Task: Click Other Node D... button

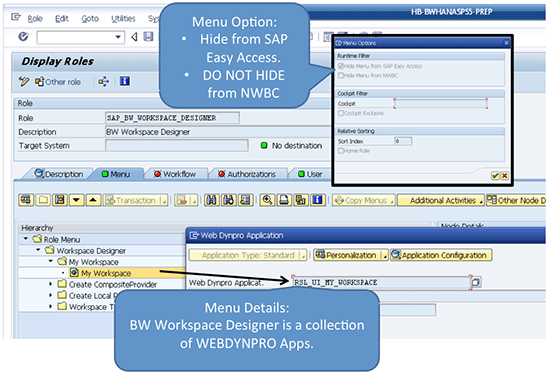Action: click(x=516, y=200)
